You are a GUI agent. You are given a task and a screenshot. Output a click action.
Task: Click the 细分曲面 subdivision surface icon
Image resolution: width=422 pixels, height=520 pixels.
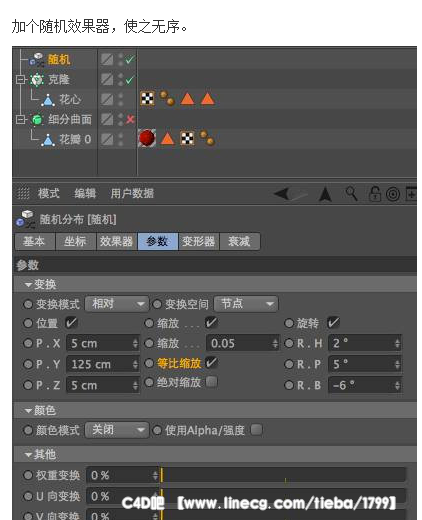tap(37, 119)
